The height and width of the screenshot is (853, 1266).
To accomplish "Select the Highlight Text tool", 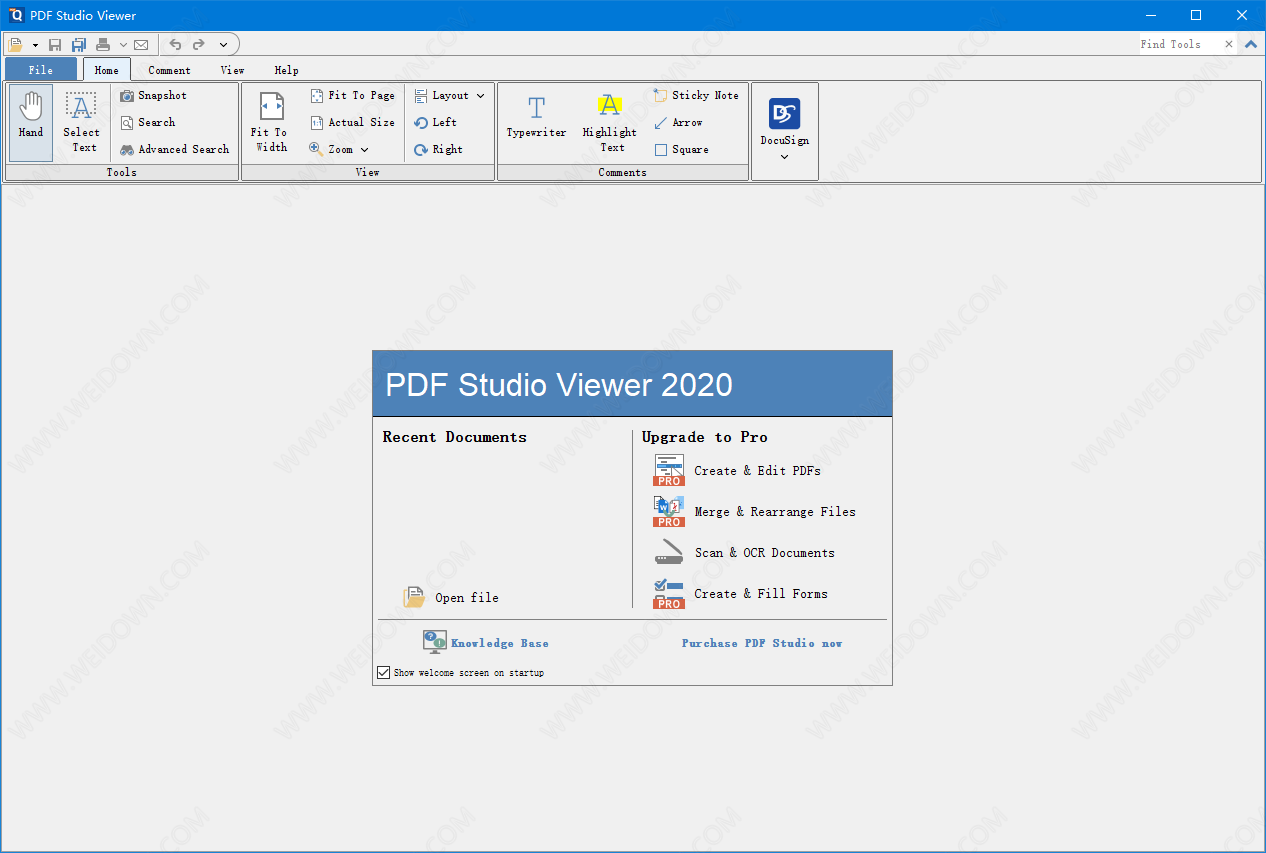I will 610,123.
